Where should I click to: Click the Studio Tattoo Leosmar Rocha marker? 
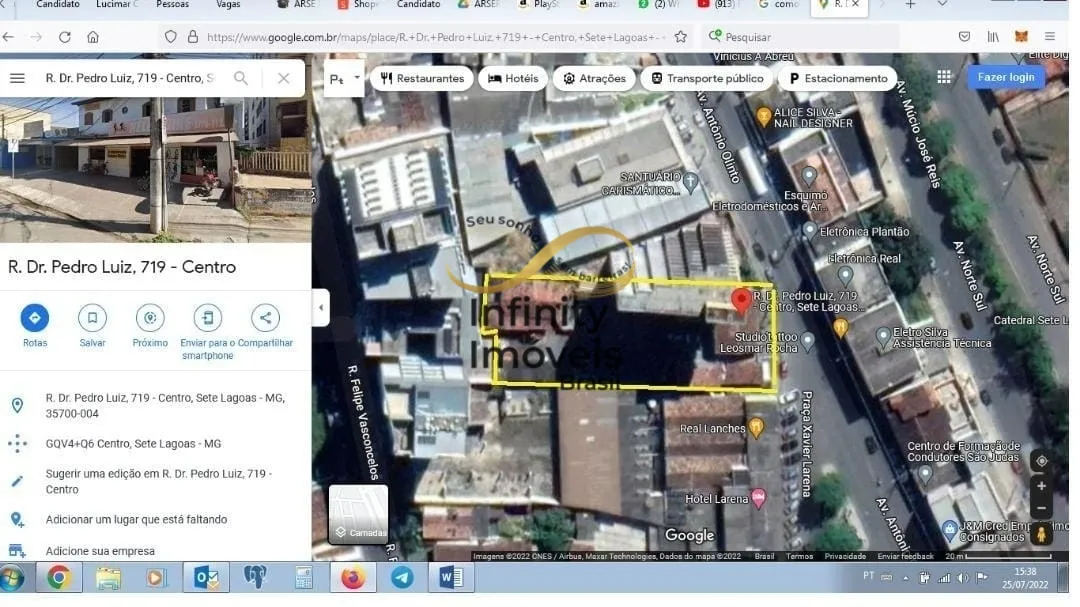808,340
